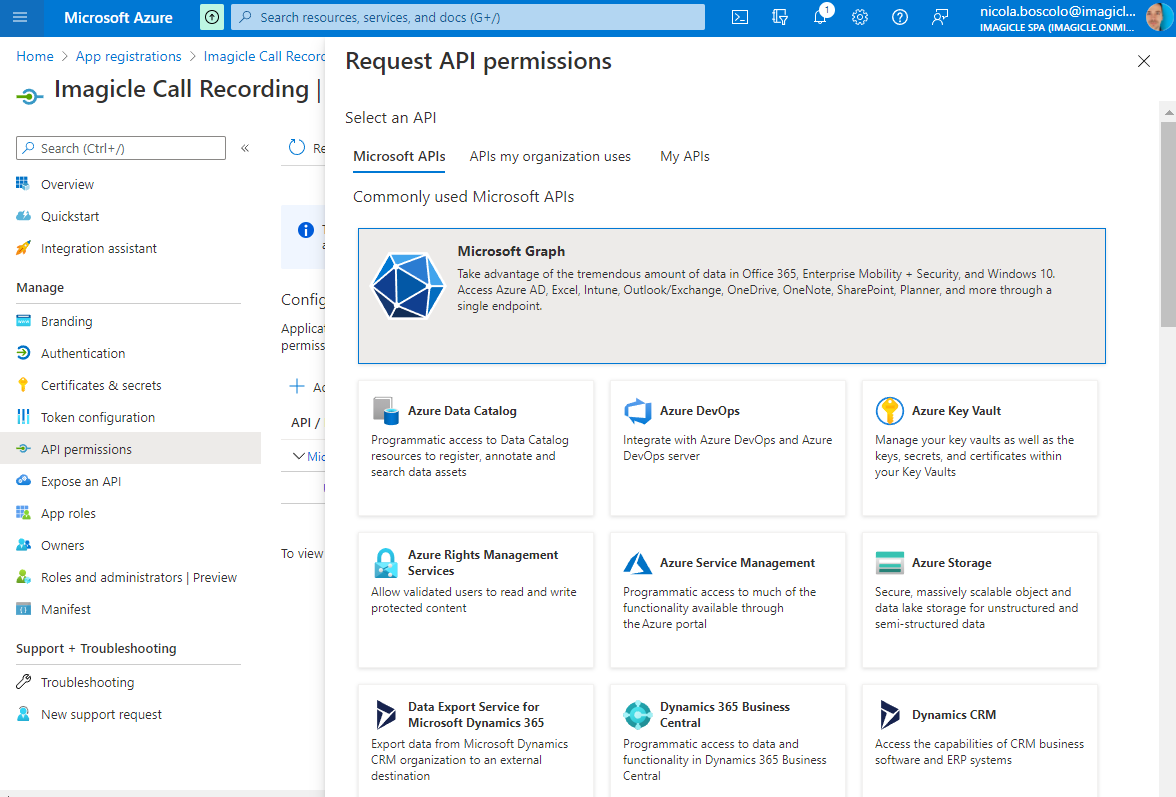The image size is (1176, 797).
Task: Switch to the My APIs tab
Action: [x=684, y=156]
